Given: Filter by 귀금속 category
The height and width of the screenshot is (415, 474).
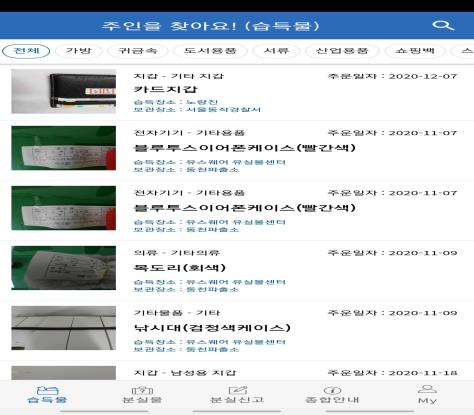Looking at the screenshot, I should [x=138, y=51].
